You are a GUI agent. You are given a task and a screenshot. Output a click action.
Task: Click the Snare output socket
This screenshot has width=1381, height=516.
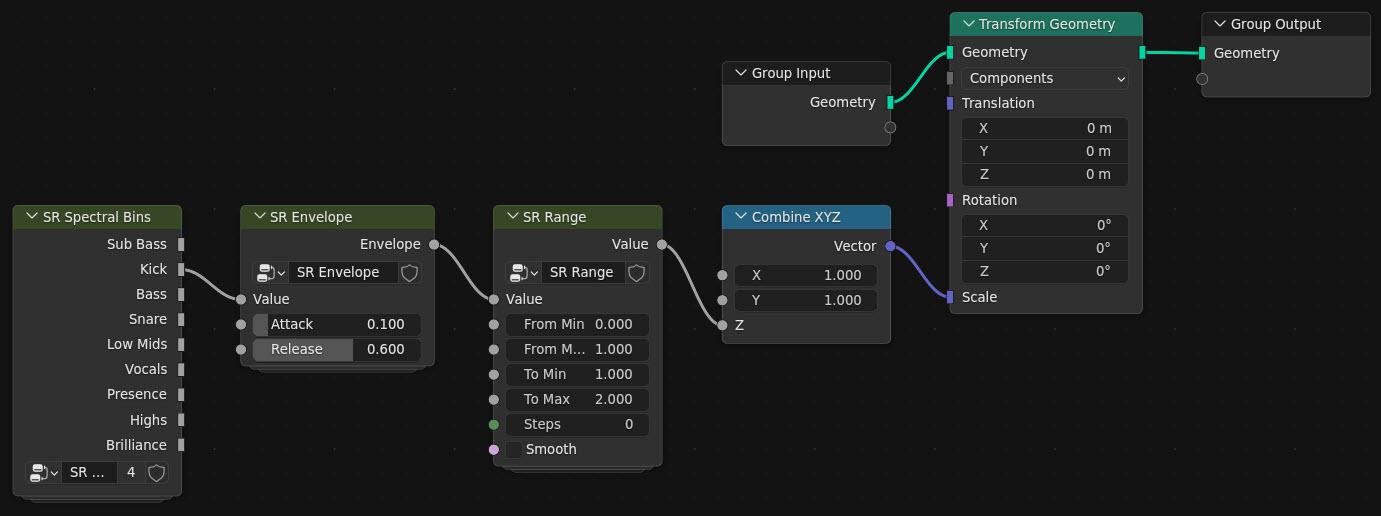click(x=181, y=319)
